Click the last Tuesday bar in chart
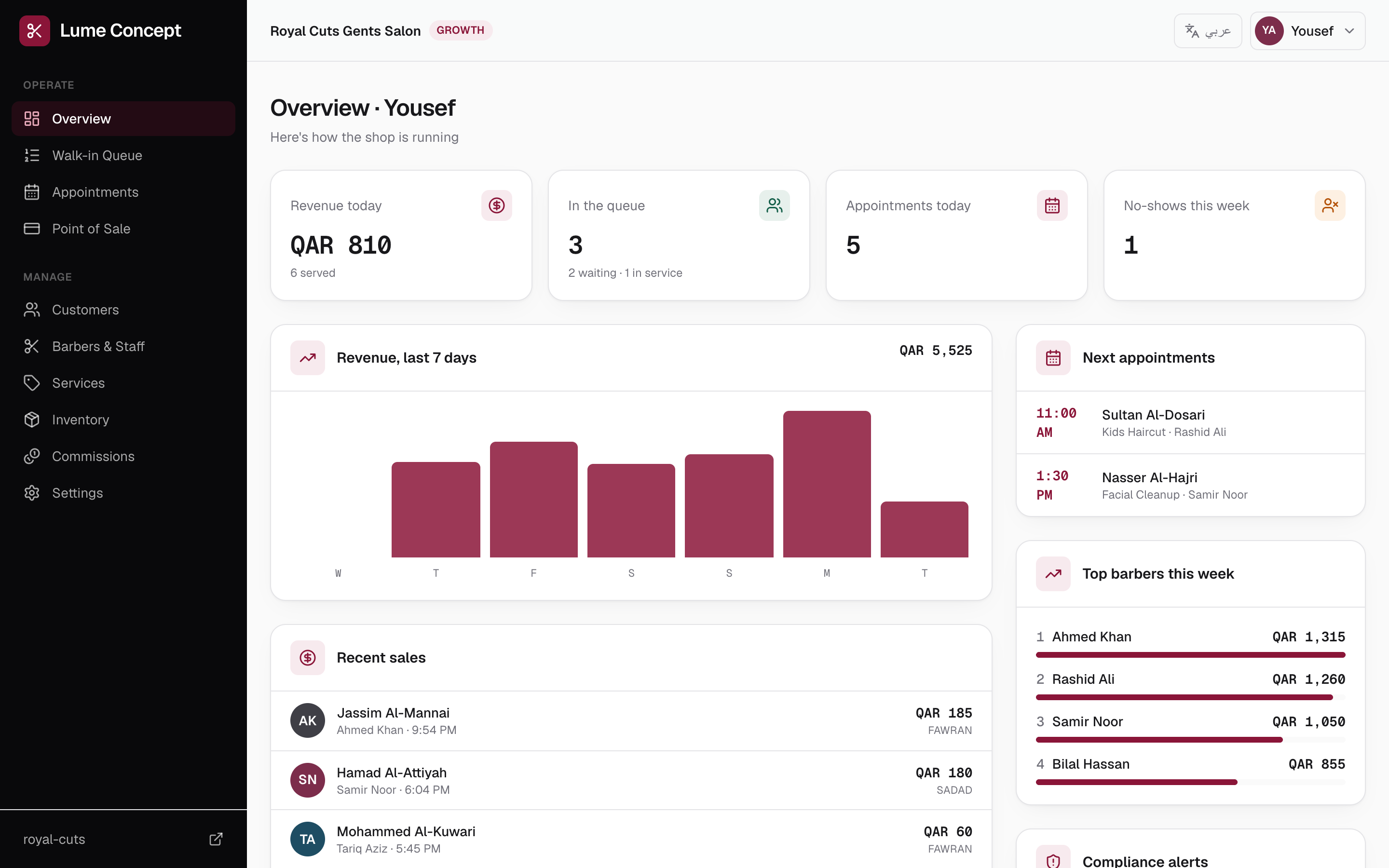 (x=924, y=529)
